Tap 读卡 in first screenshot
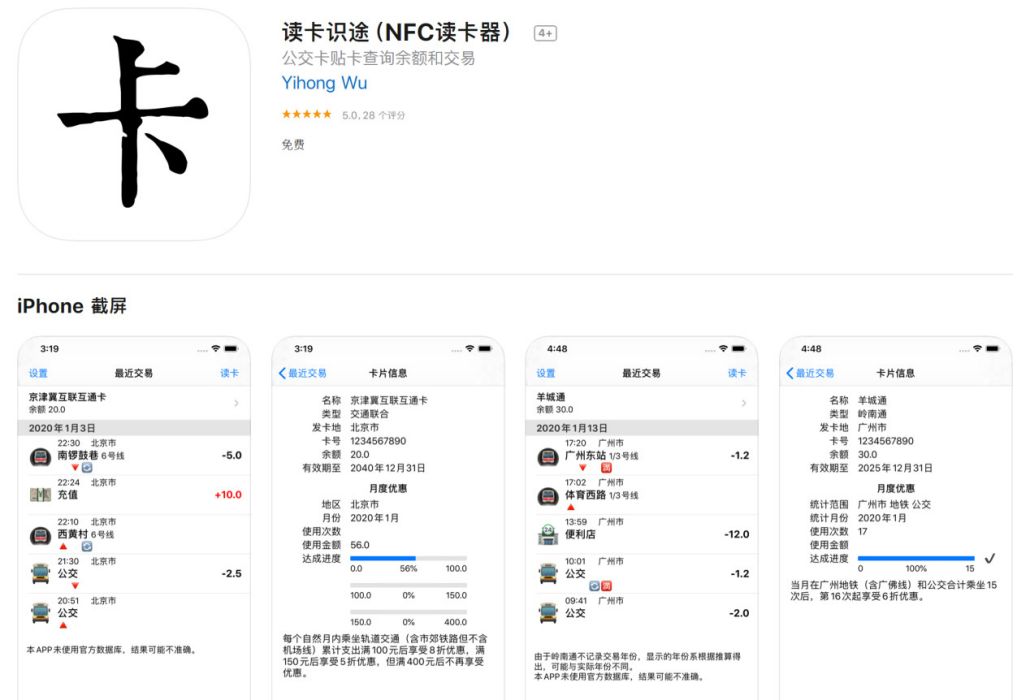 pos(229,373)
